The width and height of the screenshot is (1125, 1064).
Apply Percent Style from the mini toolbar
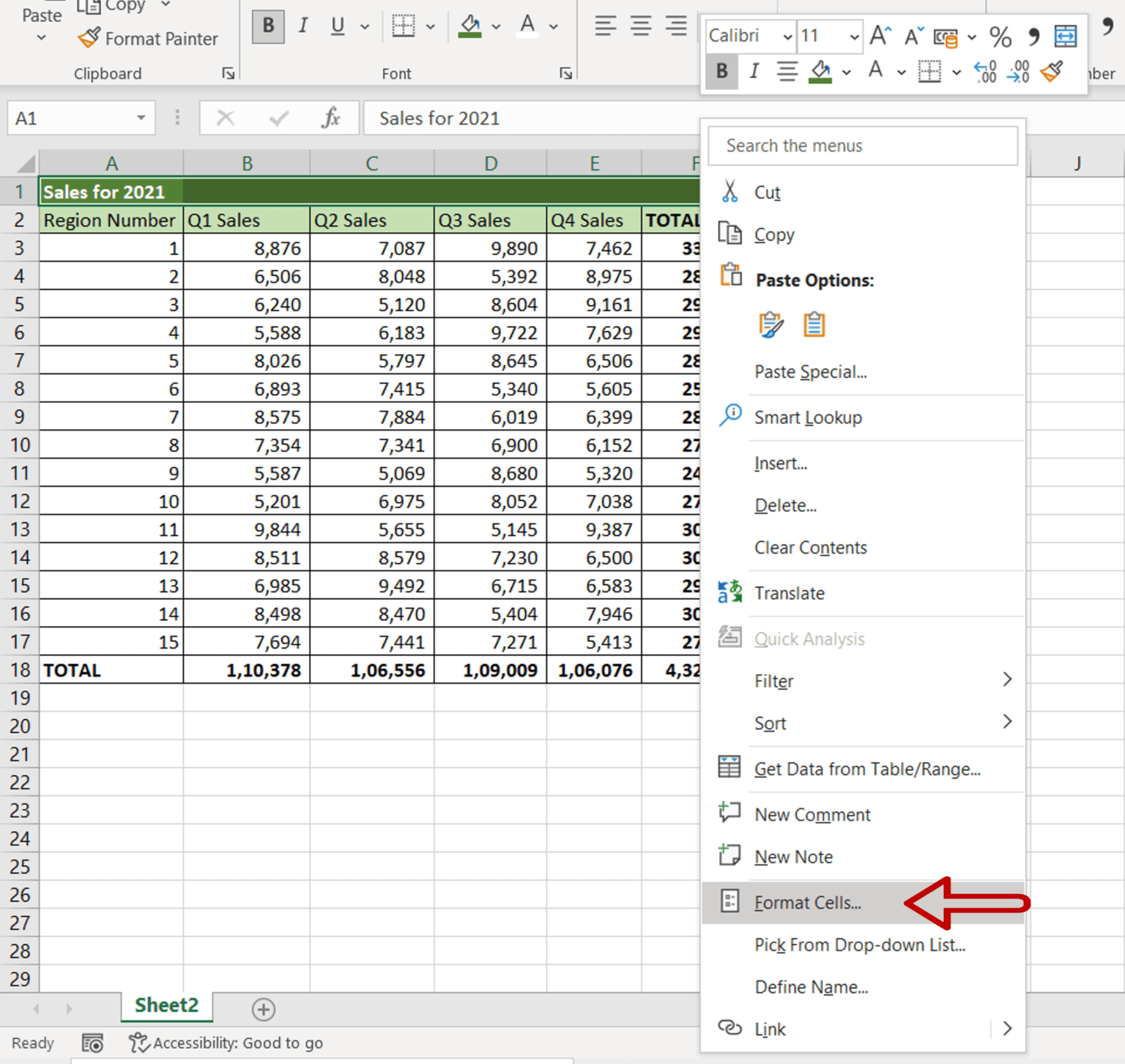pyautogui.click(x=1000, y=37)
